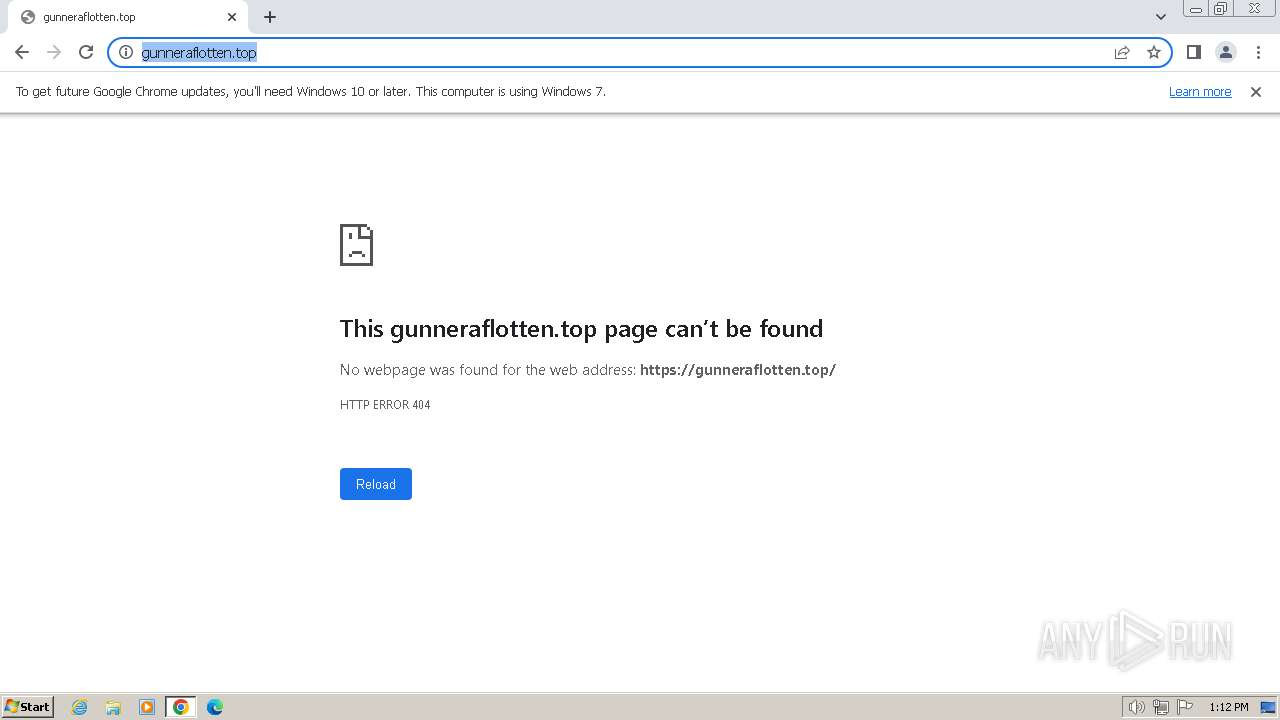Dismiss the Chrome update notification bar

[x=1256, y=91]
